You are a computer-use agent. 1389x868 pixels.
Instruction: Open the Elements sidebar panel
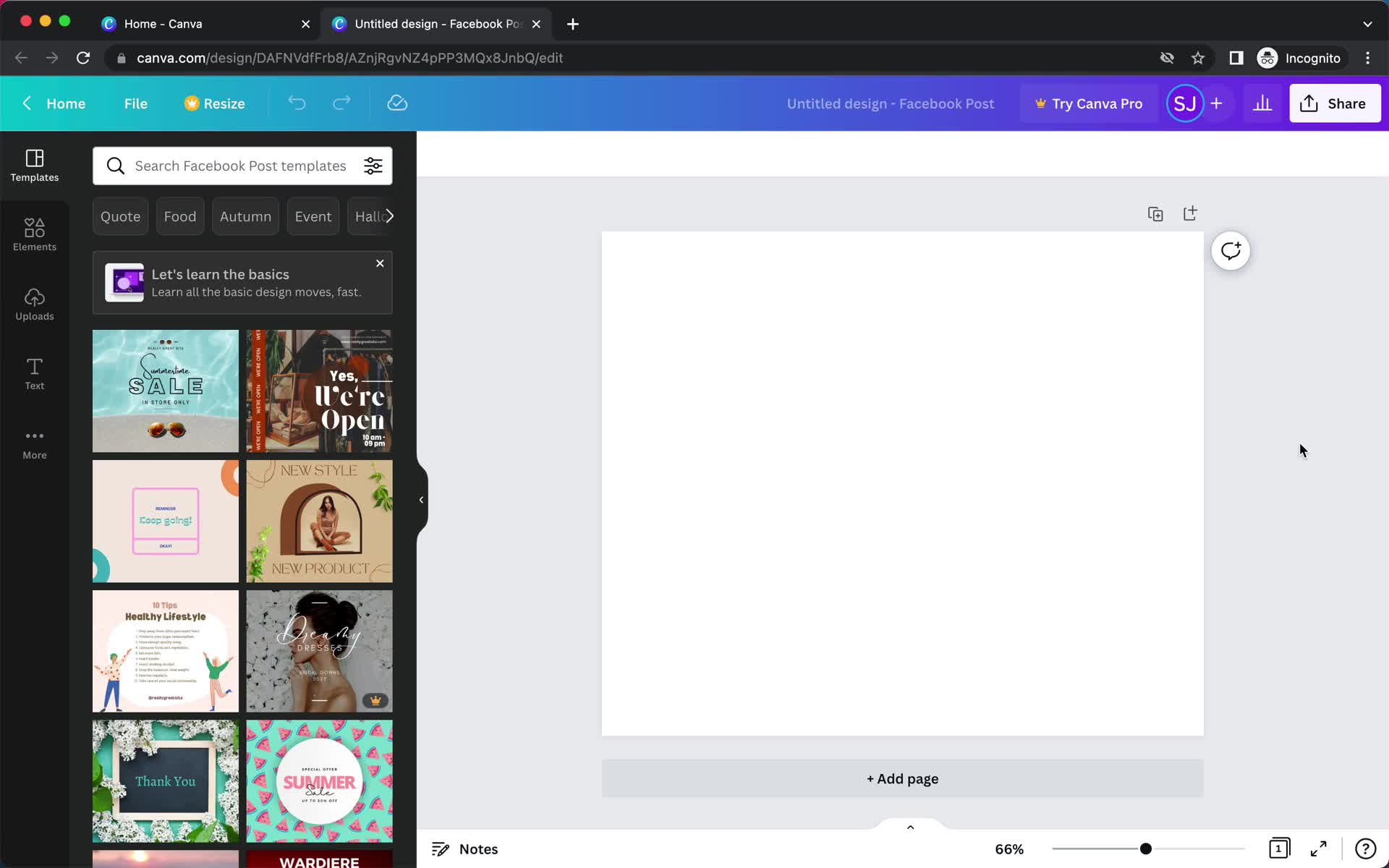point(35,235)
